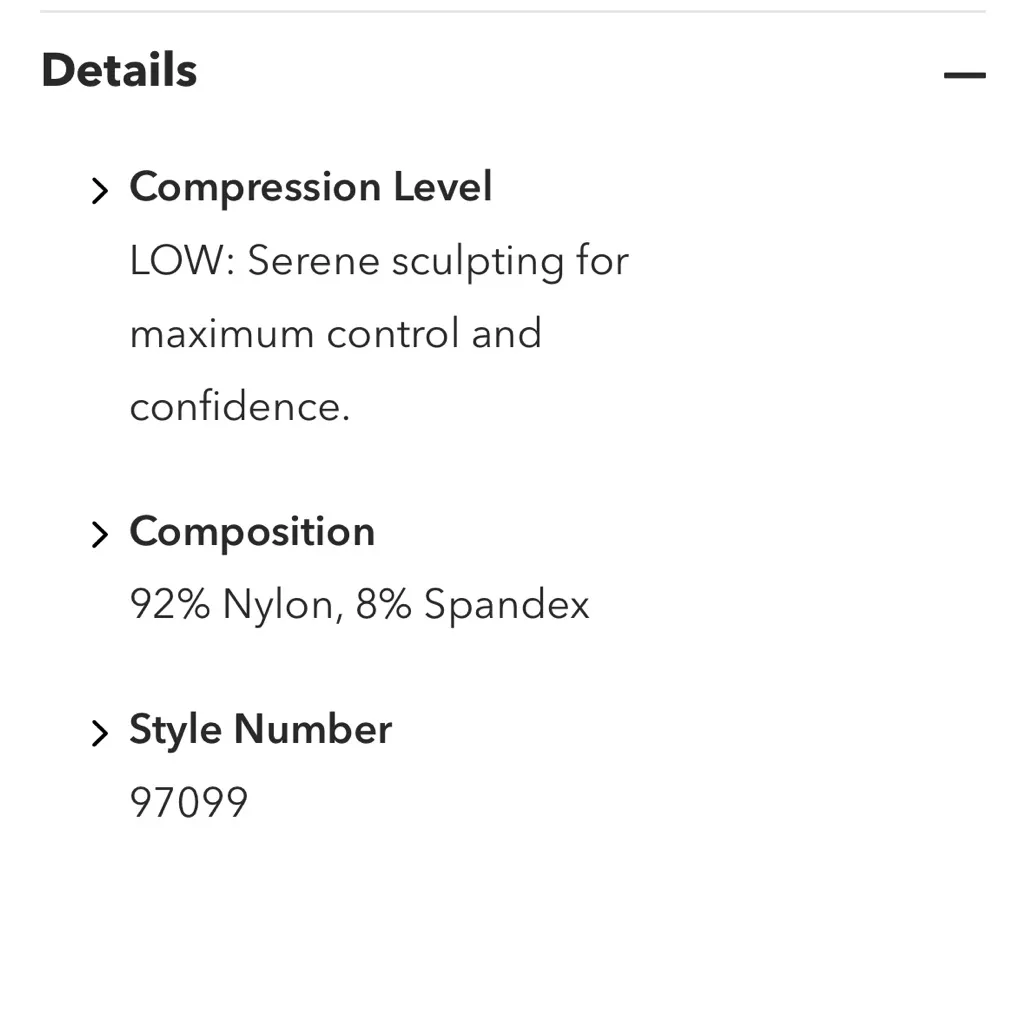Collapse the Details section with minus icon
1025x1025 pixels.
[964, 75]
